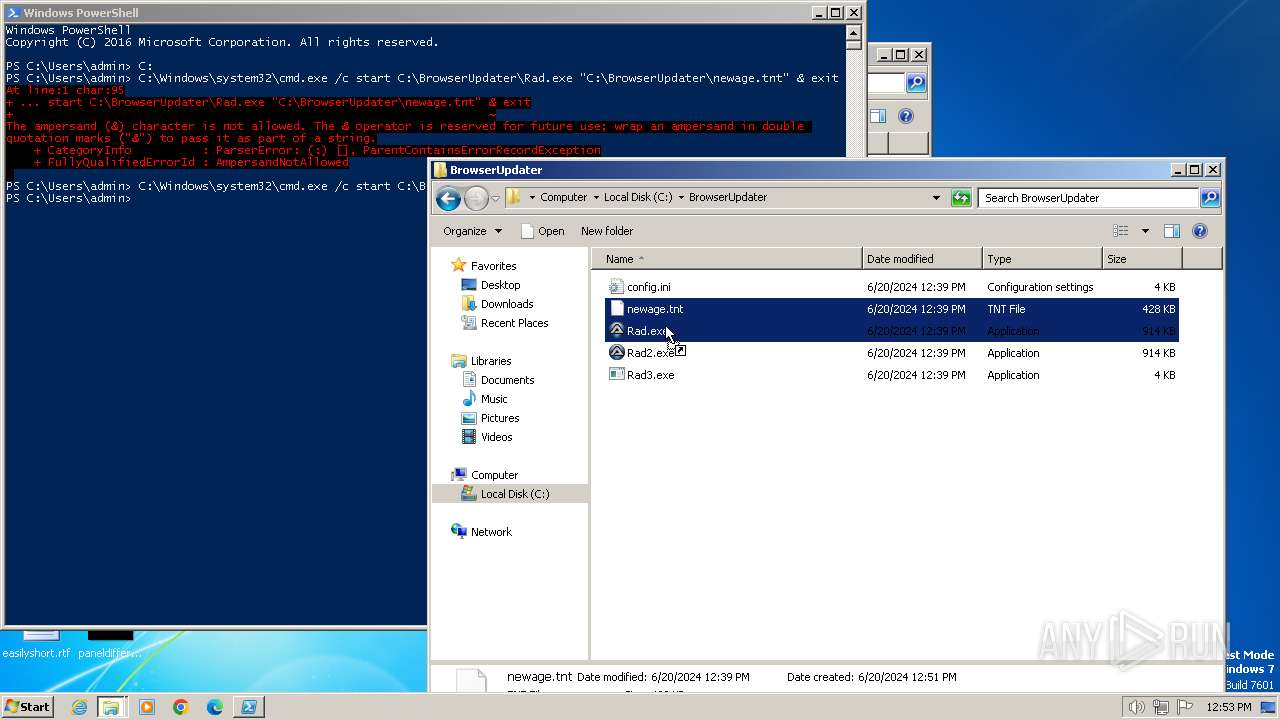Open the view options dropdown arrow

tap(1145, 231)
